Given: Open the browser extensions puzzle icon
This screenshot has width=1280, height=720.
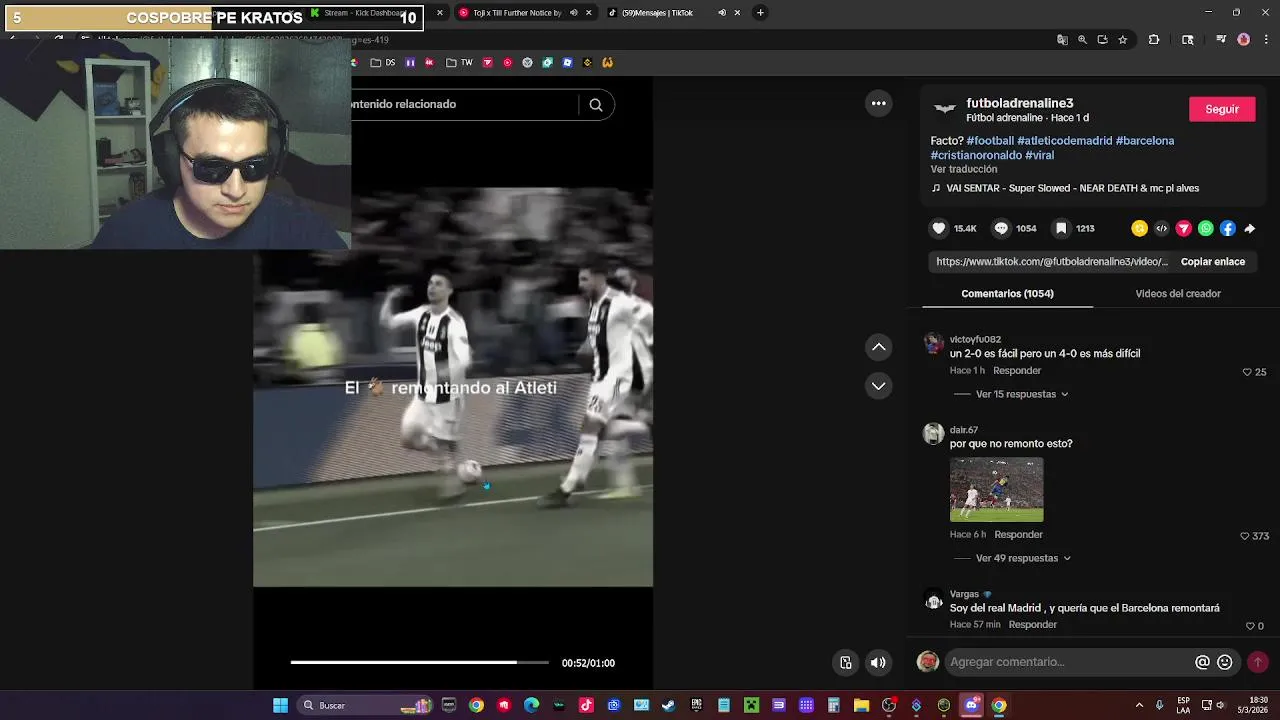Looking at the screenshot, I should [1153, 40].
